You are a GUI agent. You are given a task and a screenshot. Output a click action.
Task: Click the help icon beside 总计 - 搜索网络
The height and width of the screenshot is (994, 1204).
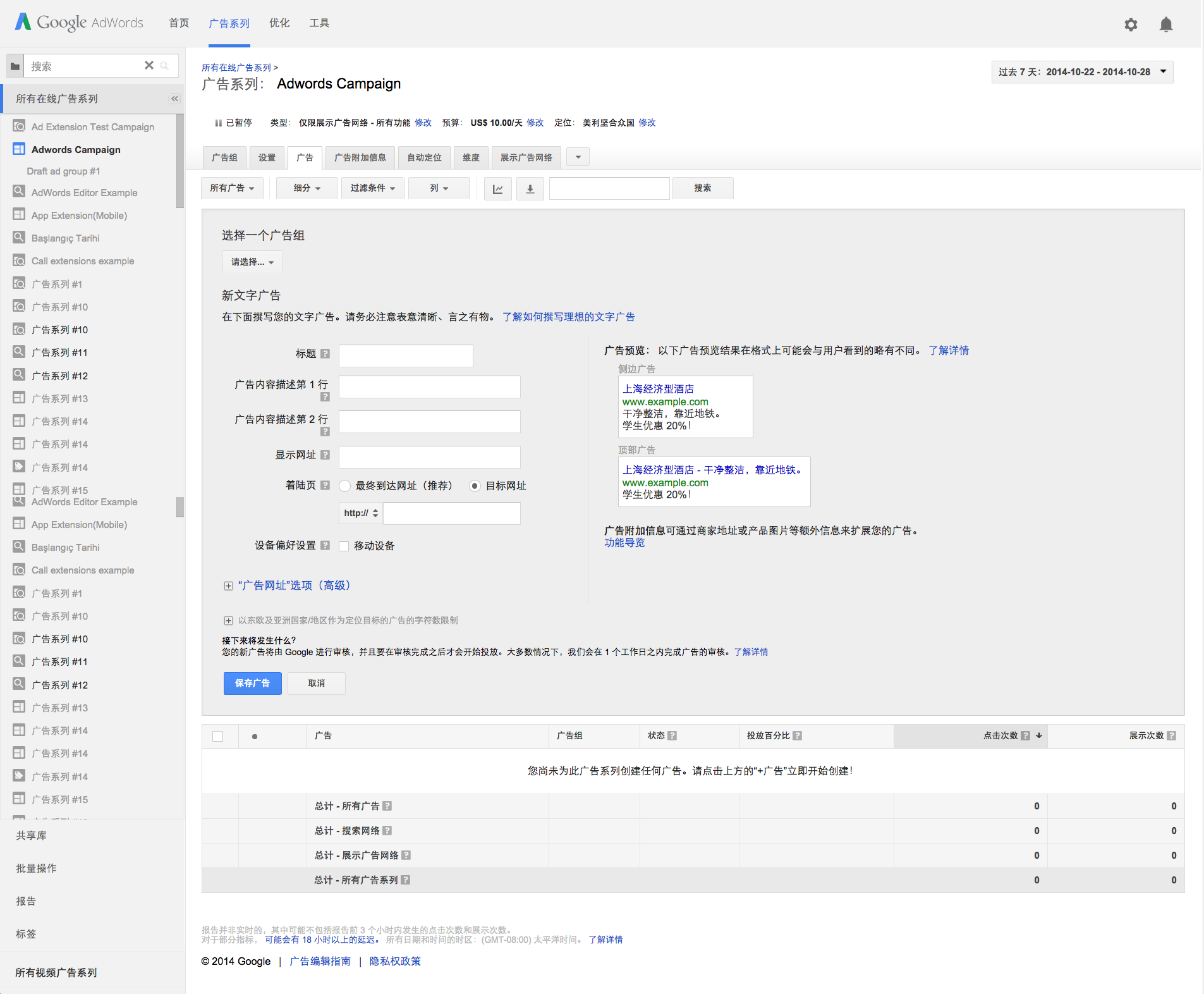387,830
